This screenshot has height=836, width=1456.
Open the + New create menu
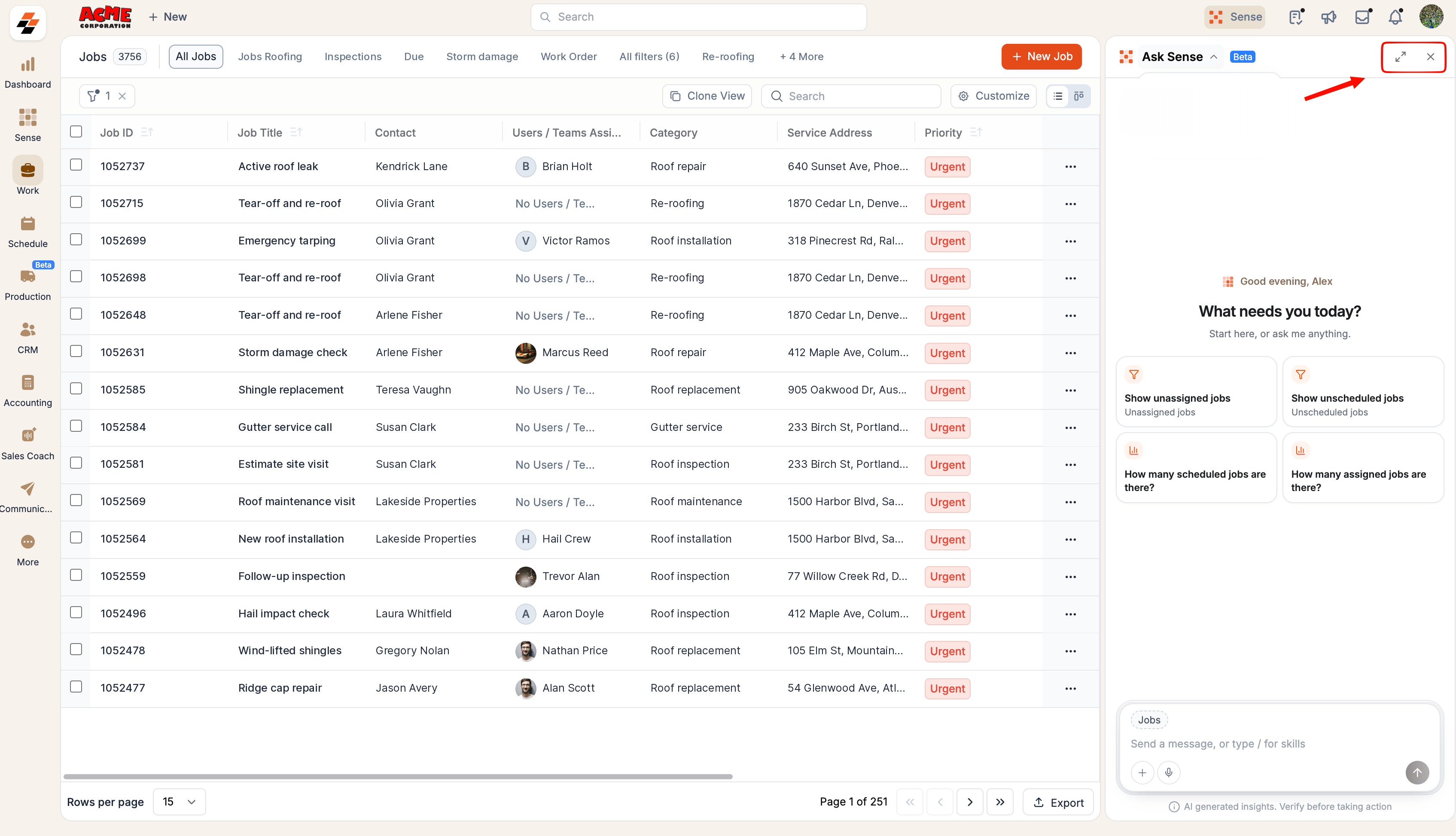click(168, 17)
